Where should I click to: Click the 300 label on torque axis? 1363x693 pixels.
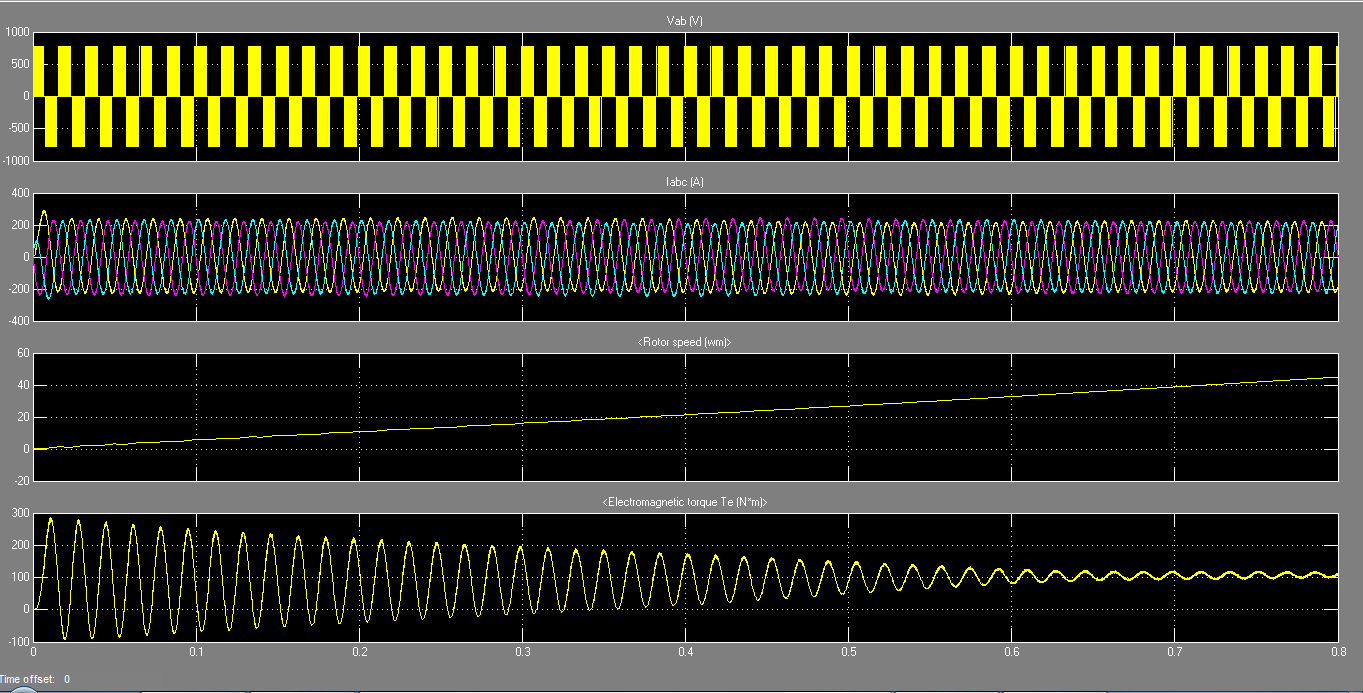[x=21, y=514]
